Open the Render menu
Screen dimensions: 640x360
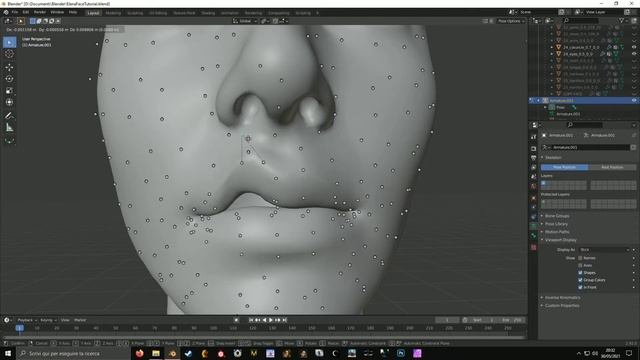coord(40,13)
